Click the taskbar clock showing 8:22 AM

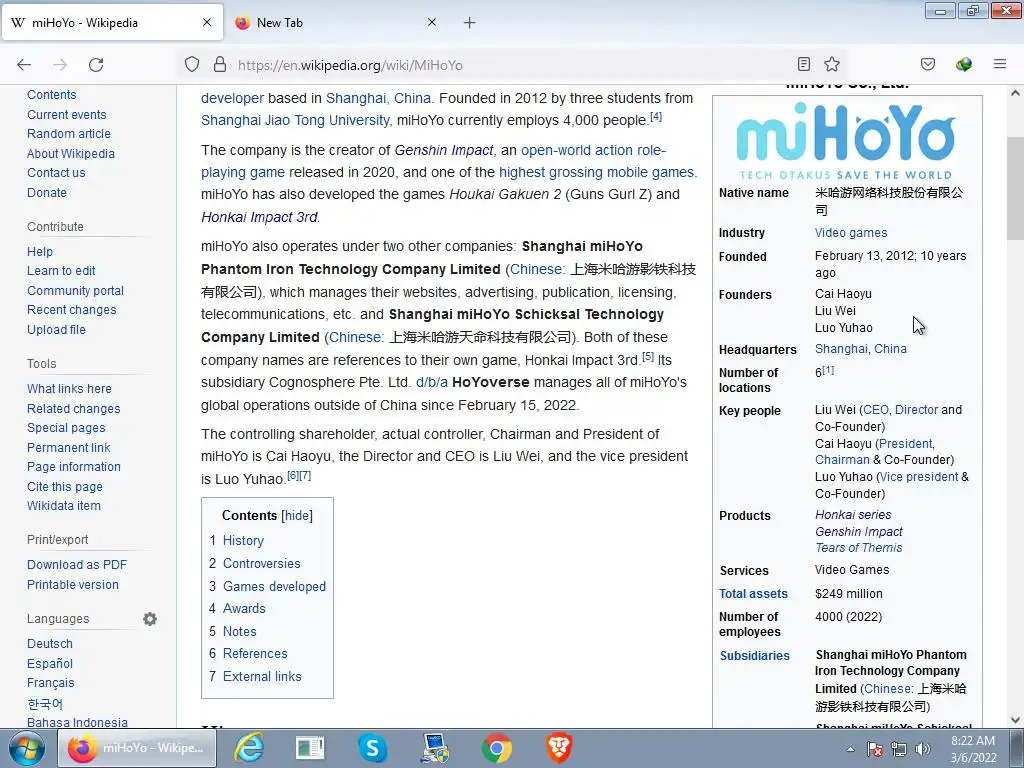pyautogui.click(x=973, y=749)
